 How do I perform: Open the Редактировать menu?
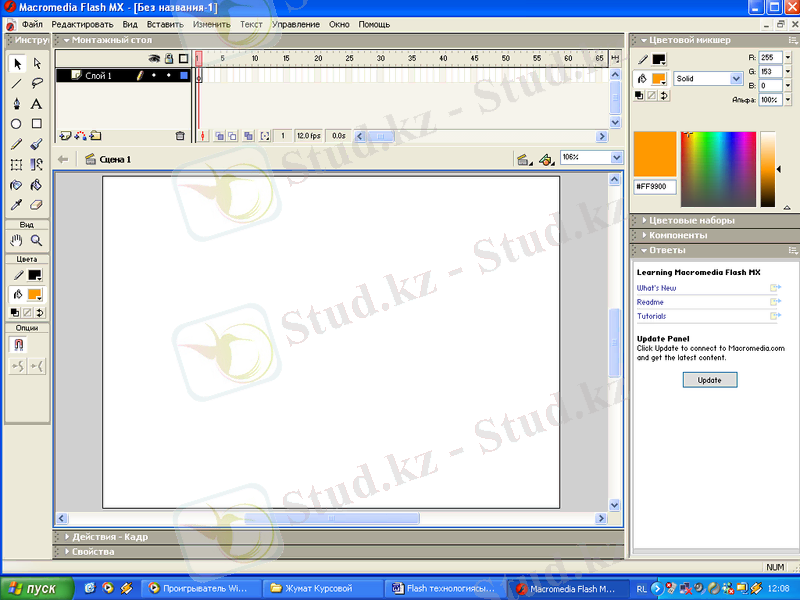(x=82, y=24)
